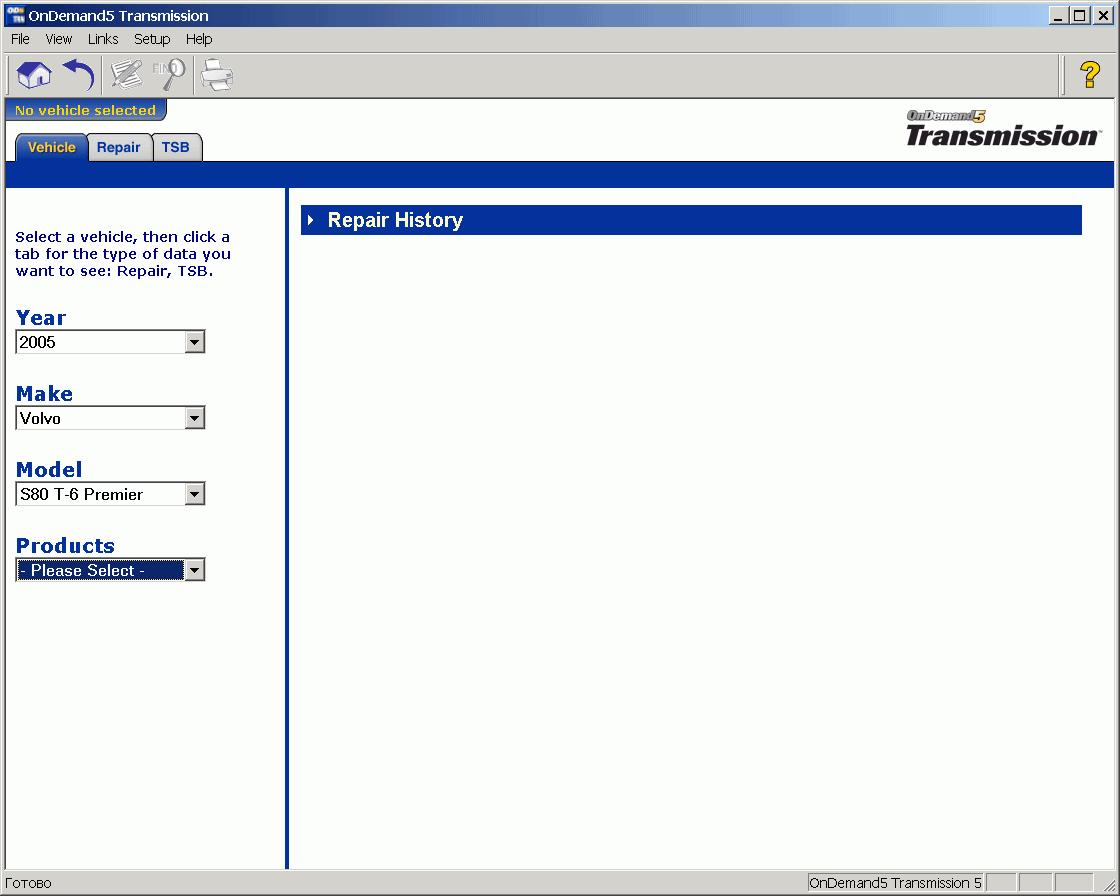Click the Print icon on the toolbar
1120x896 pixels.
pos(216,74)
